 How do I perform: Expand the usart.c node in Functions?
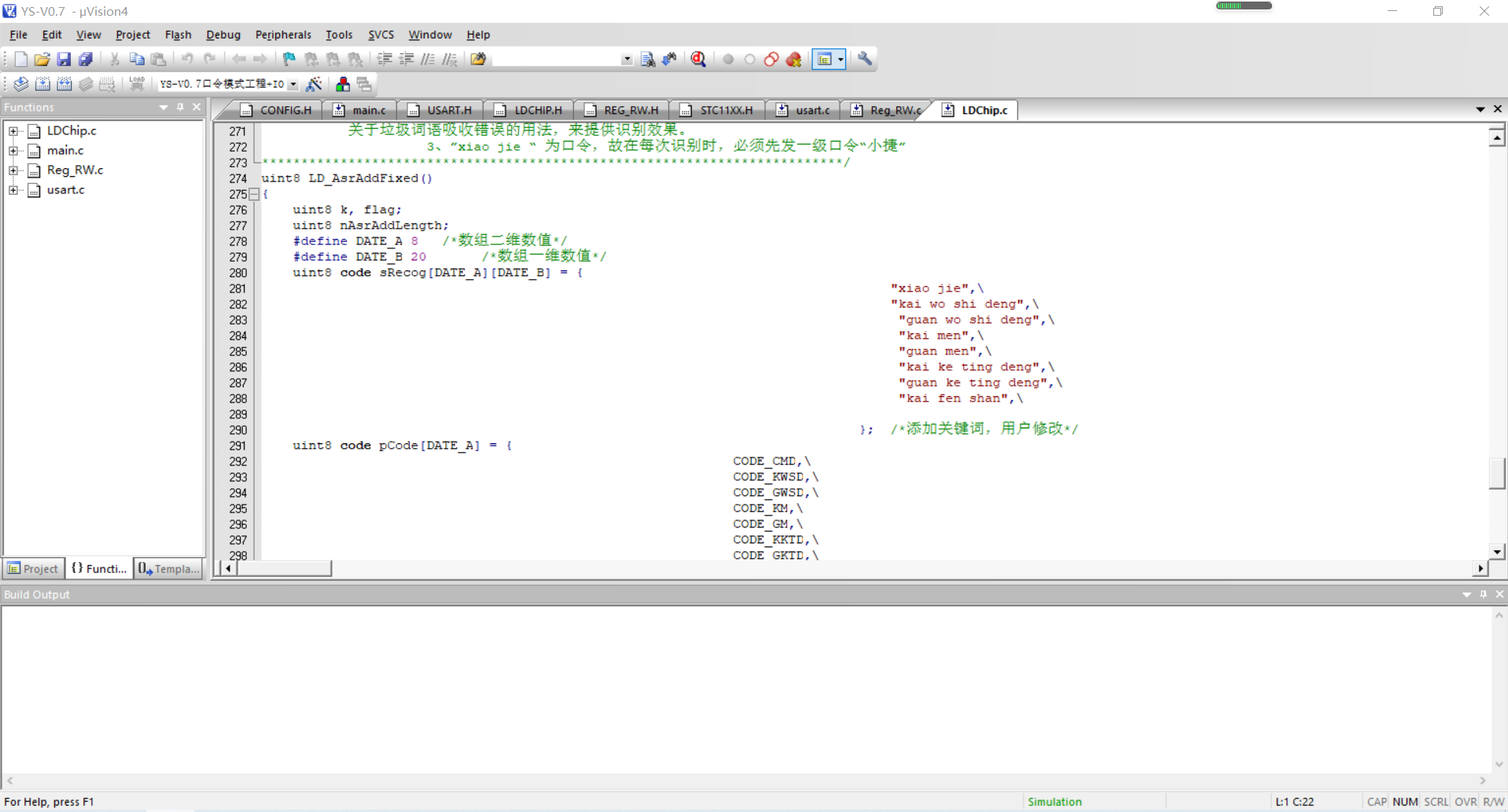(13, 189)
